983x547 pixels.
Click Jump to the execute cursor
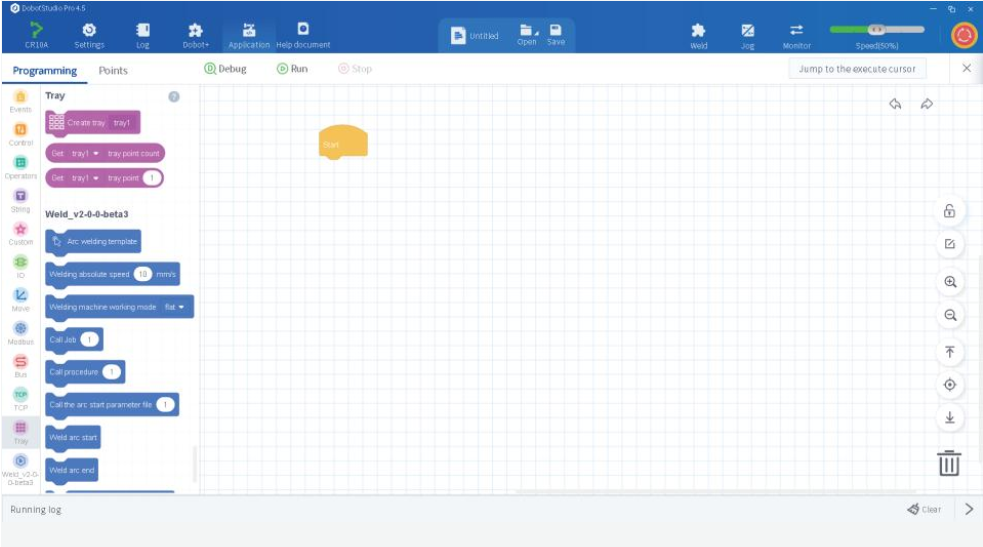pyautogui.click(x=857, y=69)
